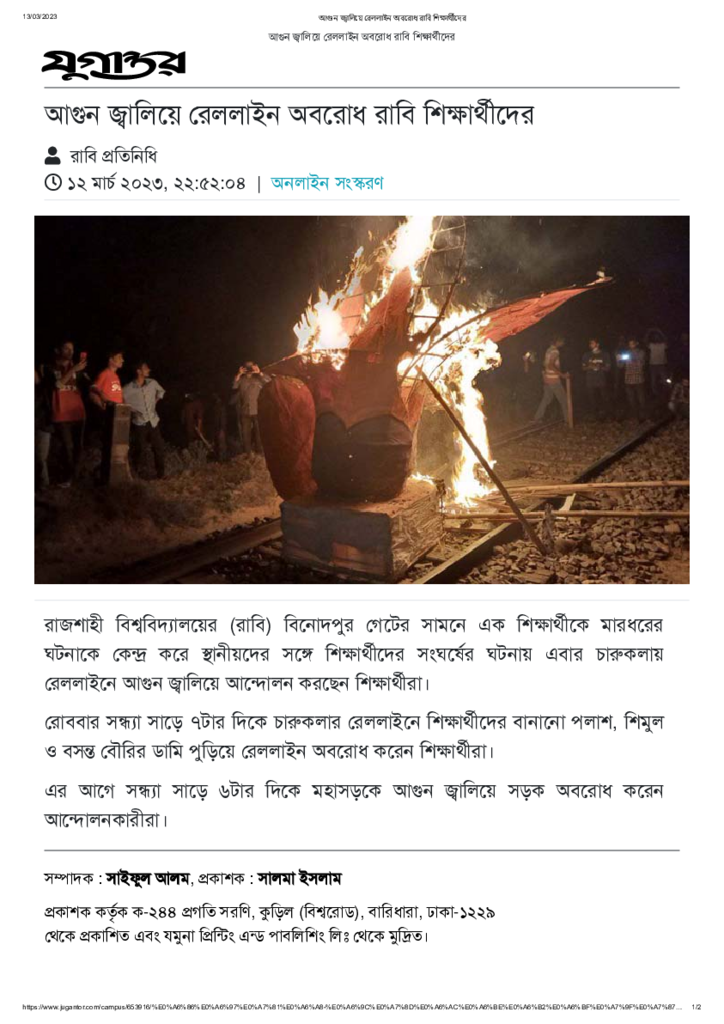Click the article headline text
The width and height of the screenshot is (724, 1024).
coord(289,115)
